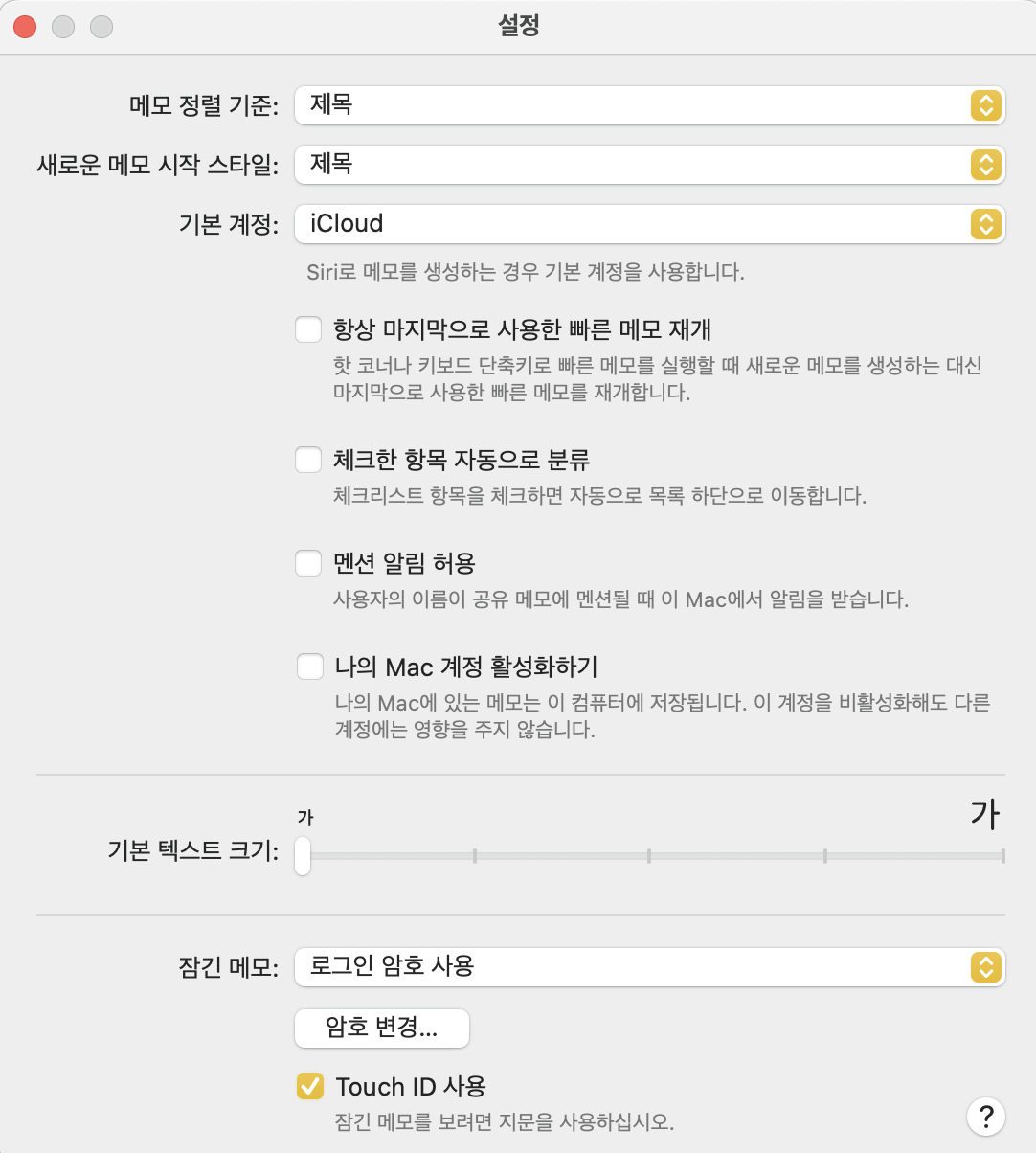Enable 항상 마지막으로 사용한 빠른 메모 재개

(308, 330)
